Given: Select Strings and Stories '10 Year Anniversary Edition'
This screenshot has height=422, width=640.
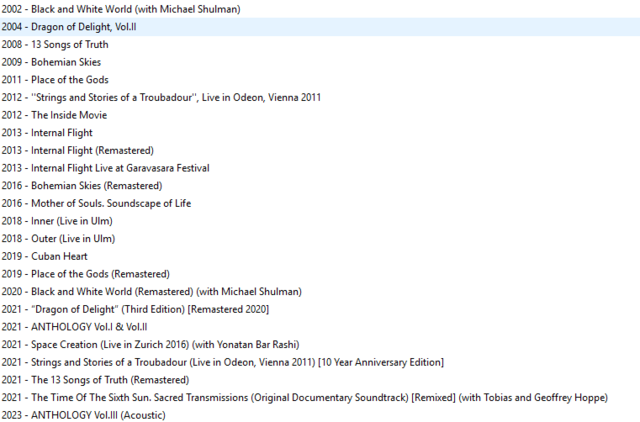Looking at the screenshot, I should tap(222, 362).
